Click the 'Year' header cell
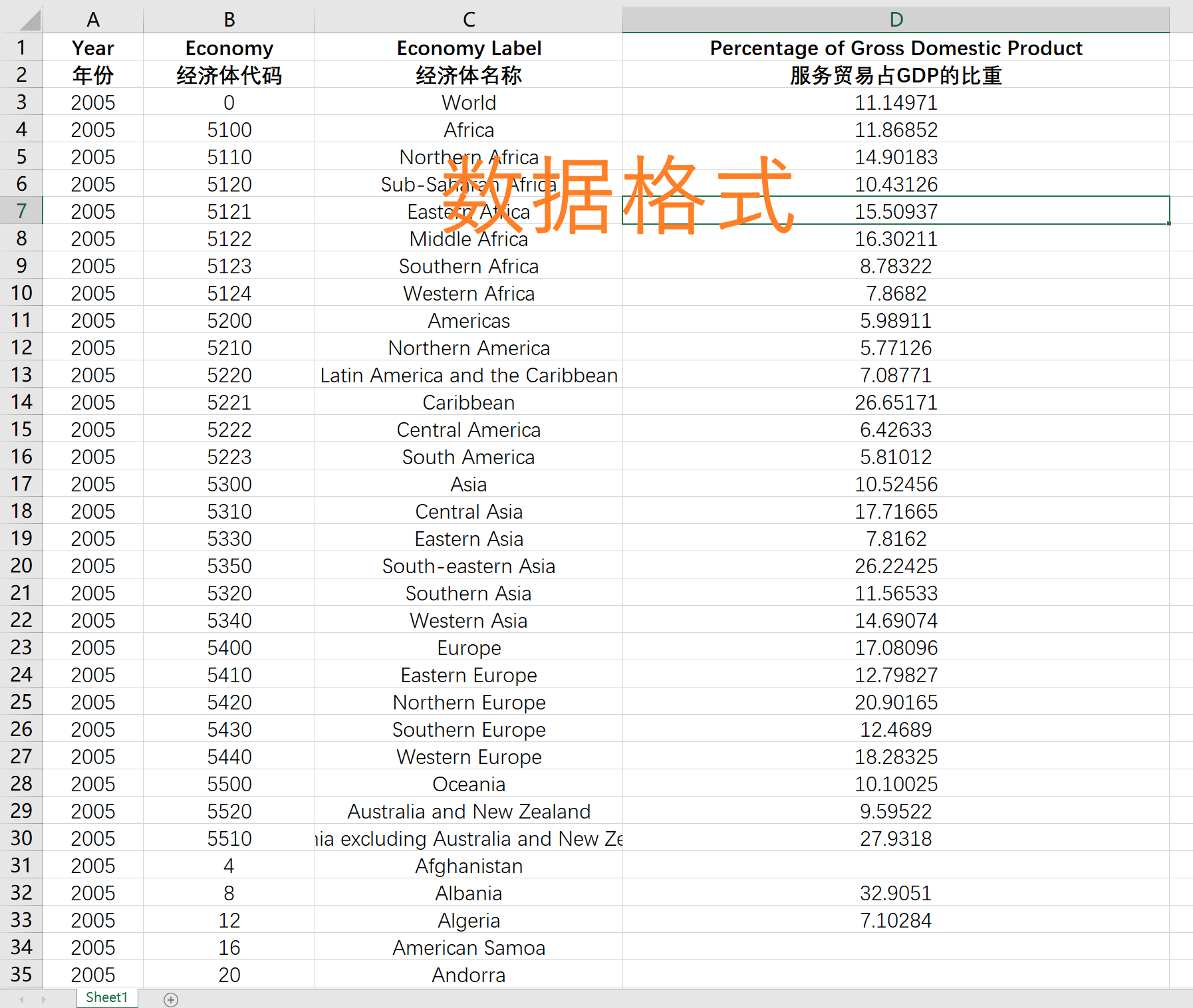 coord(93,48)
